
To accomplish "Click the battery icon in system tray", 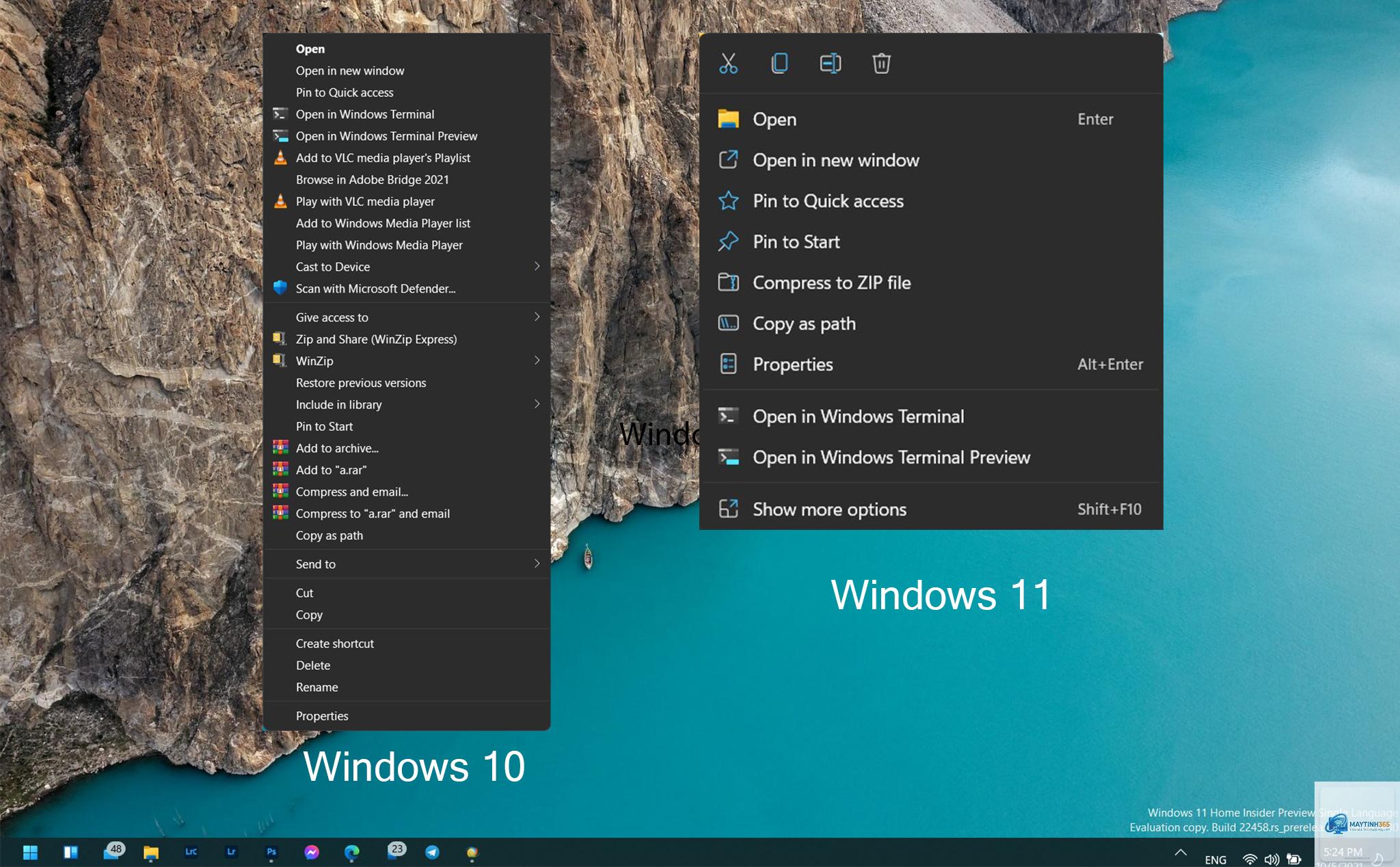I will (1294, 859).
